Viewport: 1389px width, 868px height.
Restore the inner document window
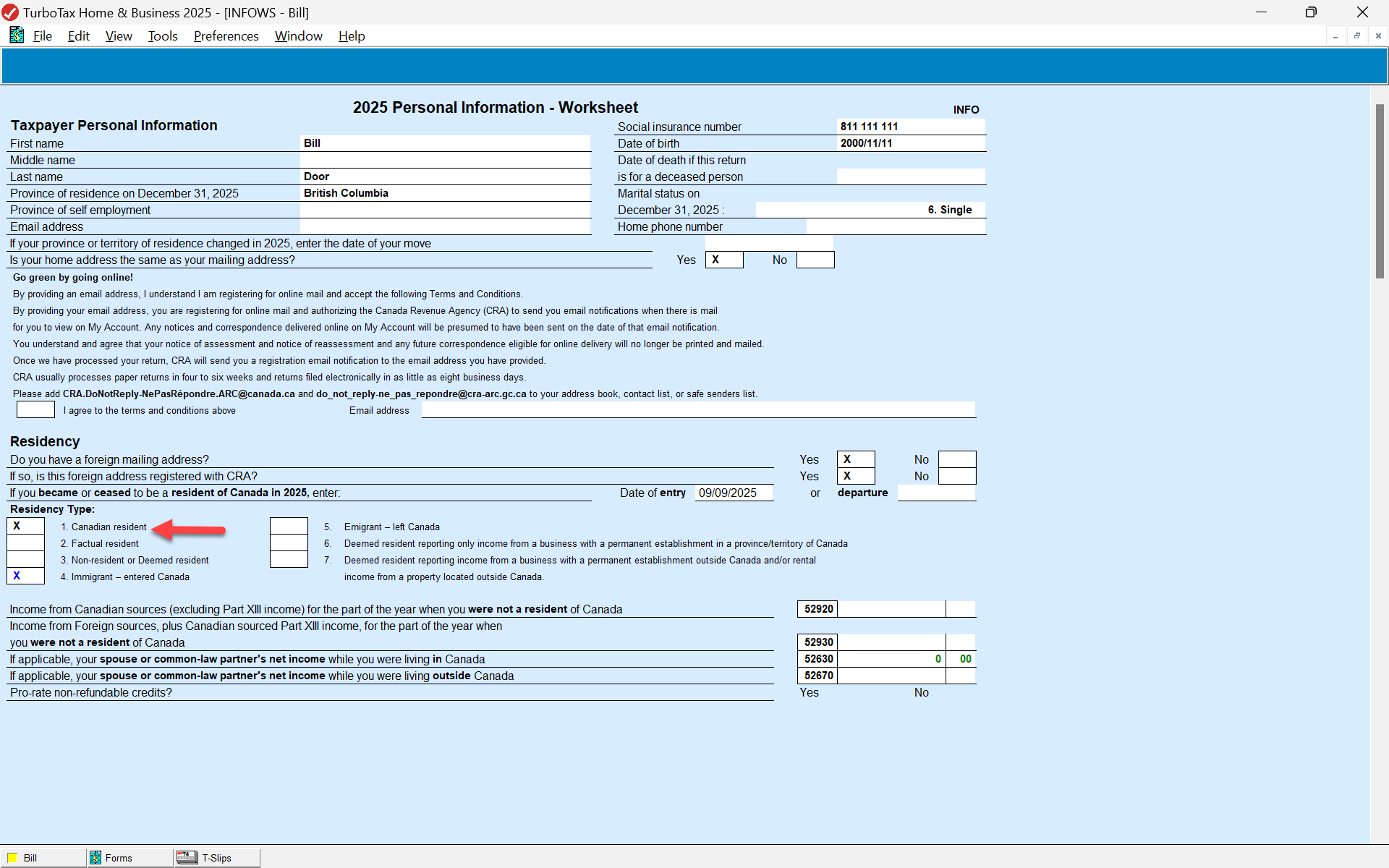[1356, 36]
